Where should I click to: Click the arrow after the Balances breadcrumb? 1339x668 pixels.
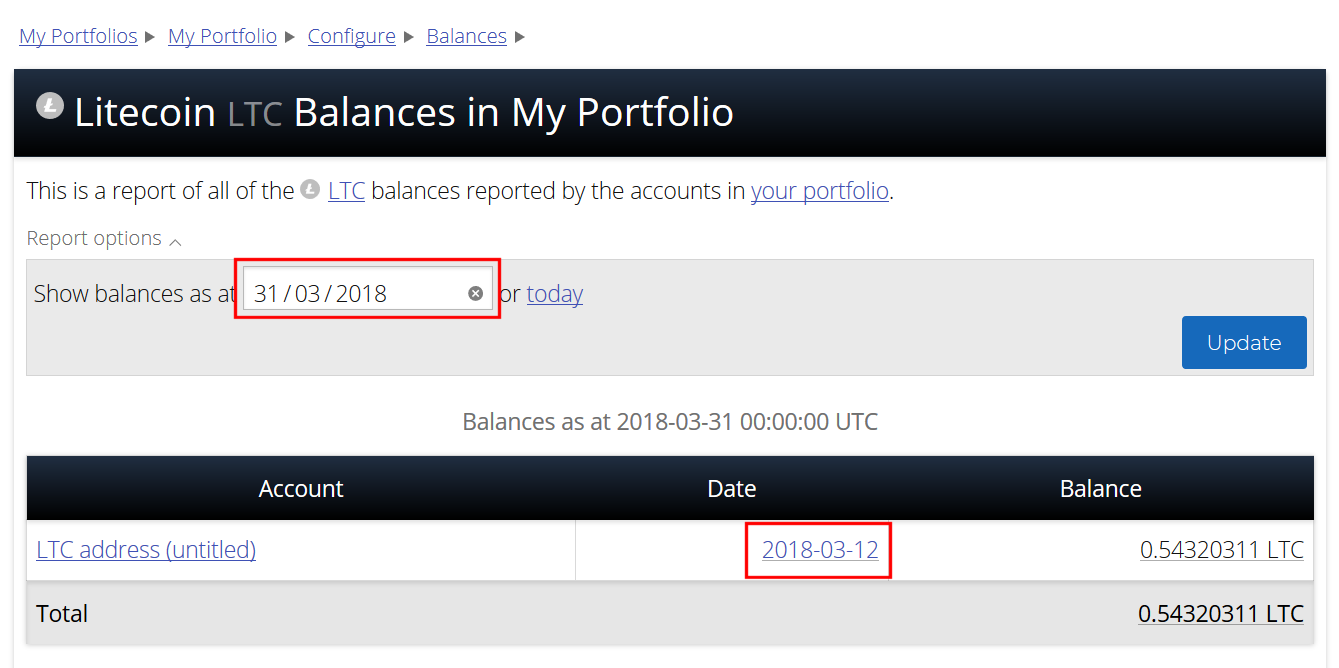520,37
